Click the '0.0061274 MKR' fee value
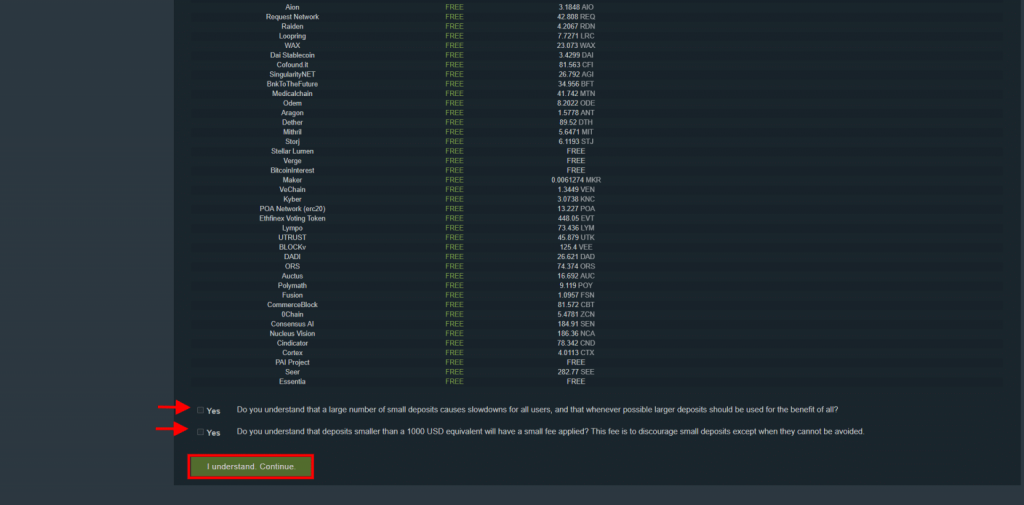Viewport: 1024px width, 505px height. click(x=575, y=180)
